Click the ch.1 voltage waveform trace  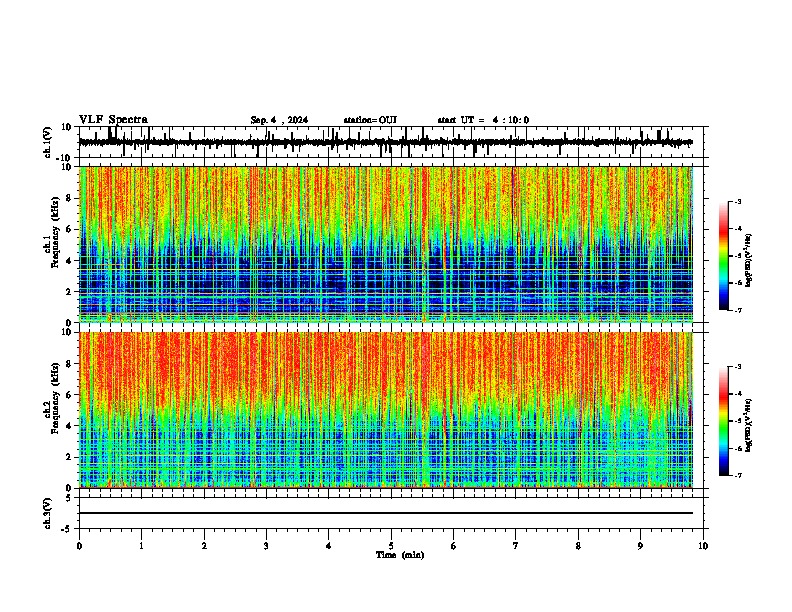pyautogui.click(x=385, y=142)
